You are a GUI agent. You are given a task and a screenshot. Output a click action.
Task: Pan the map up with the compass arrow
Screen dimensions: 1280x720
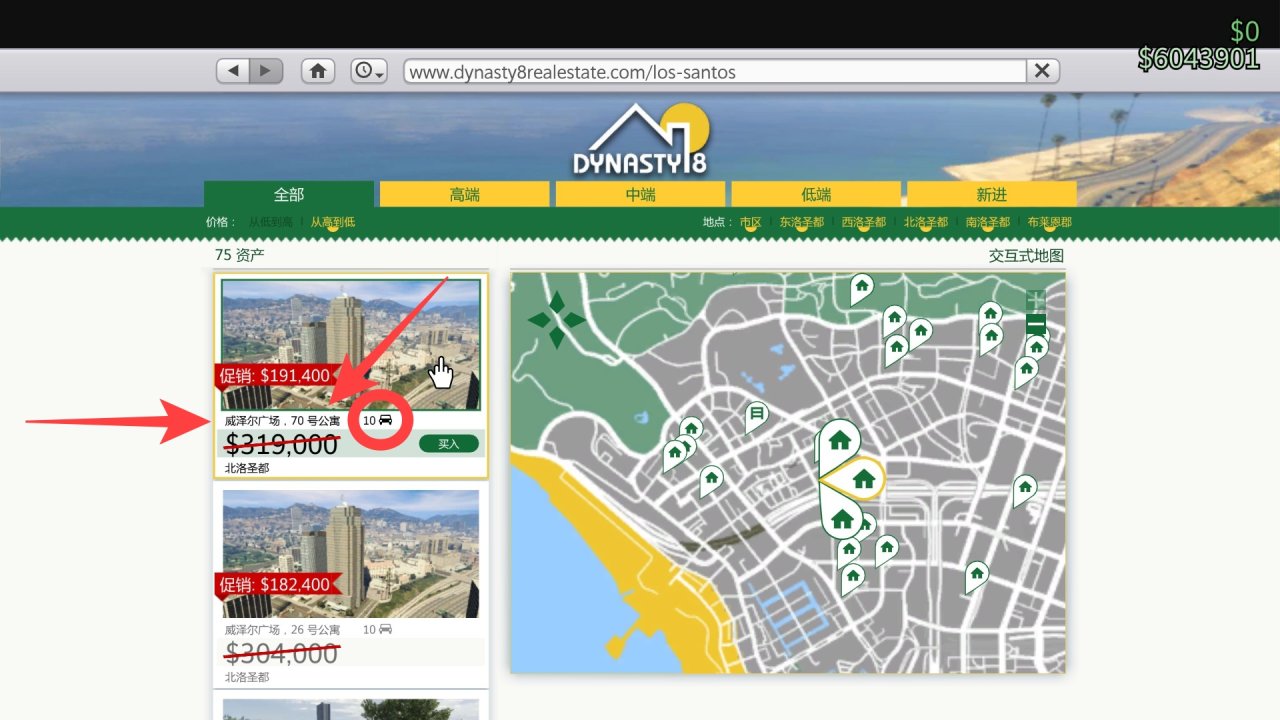[557, 302]
